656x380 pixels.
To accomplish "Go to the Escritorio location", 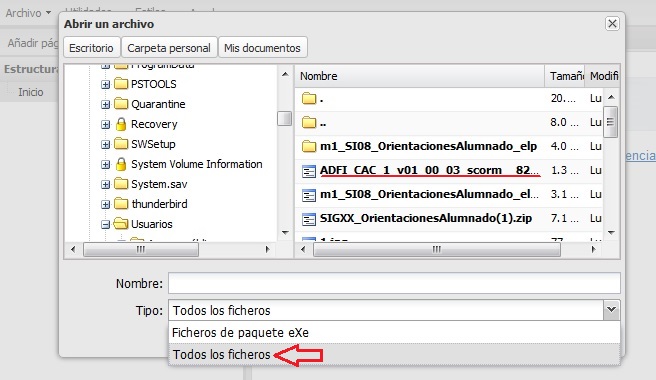I will 91,48.
